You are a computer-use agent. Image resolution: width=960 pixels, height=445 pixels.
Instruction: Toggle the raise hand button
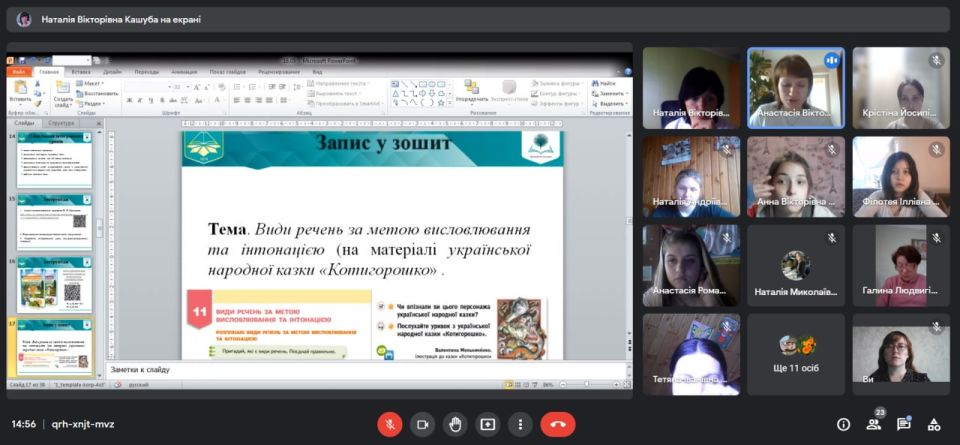pos(455,424)
